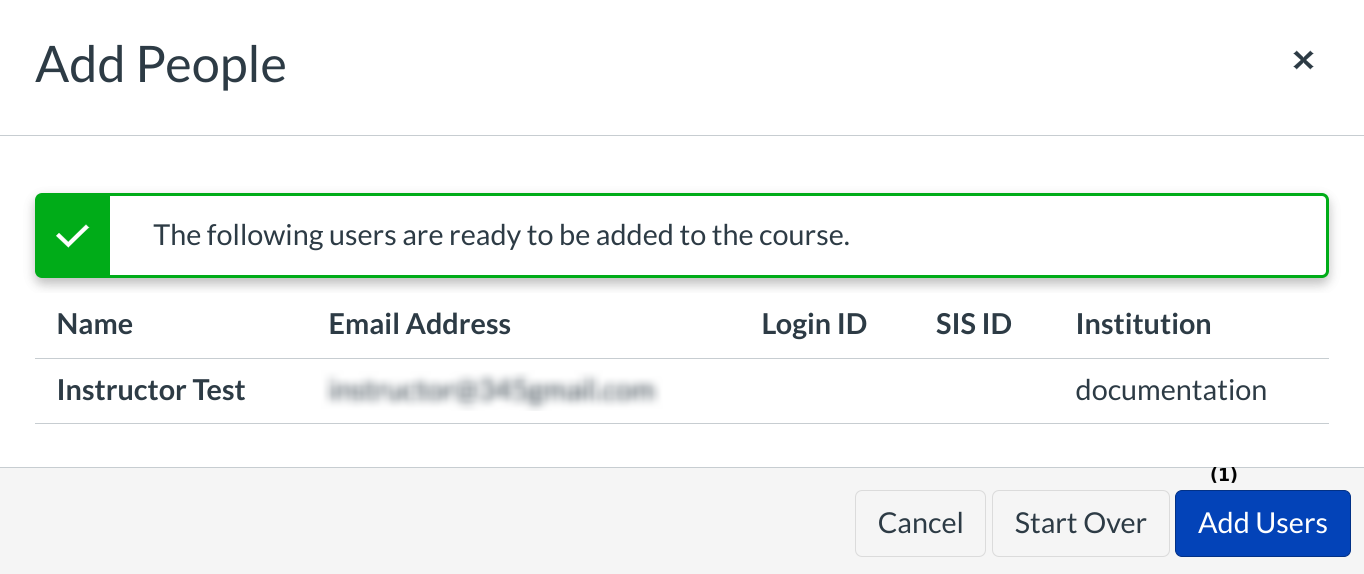Click the Email Address column header
This screenshot has height=574, width=1364.
(420, 324)
